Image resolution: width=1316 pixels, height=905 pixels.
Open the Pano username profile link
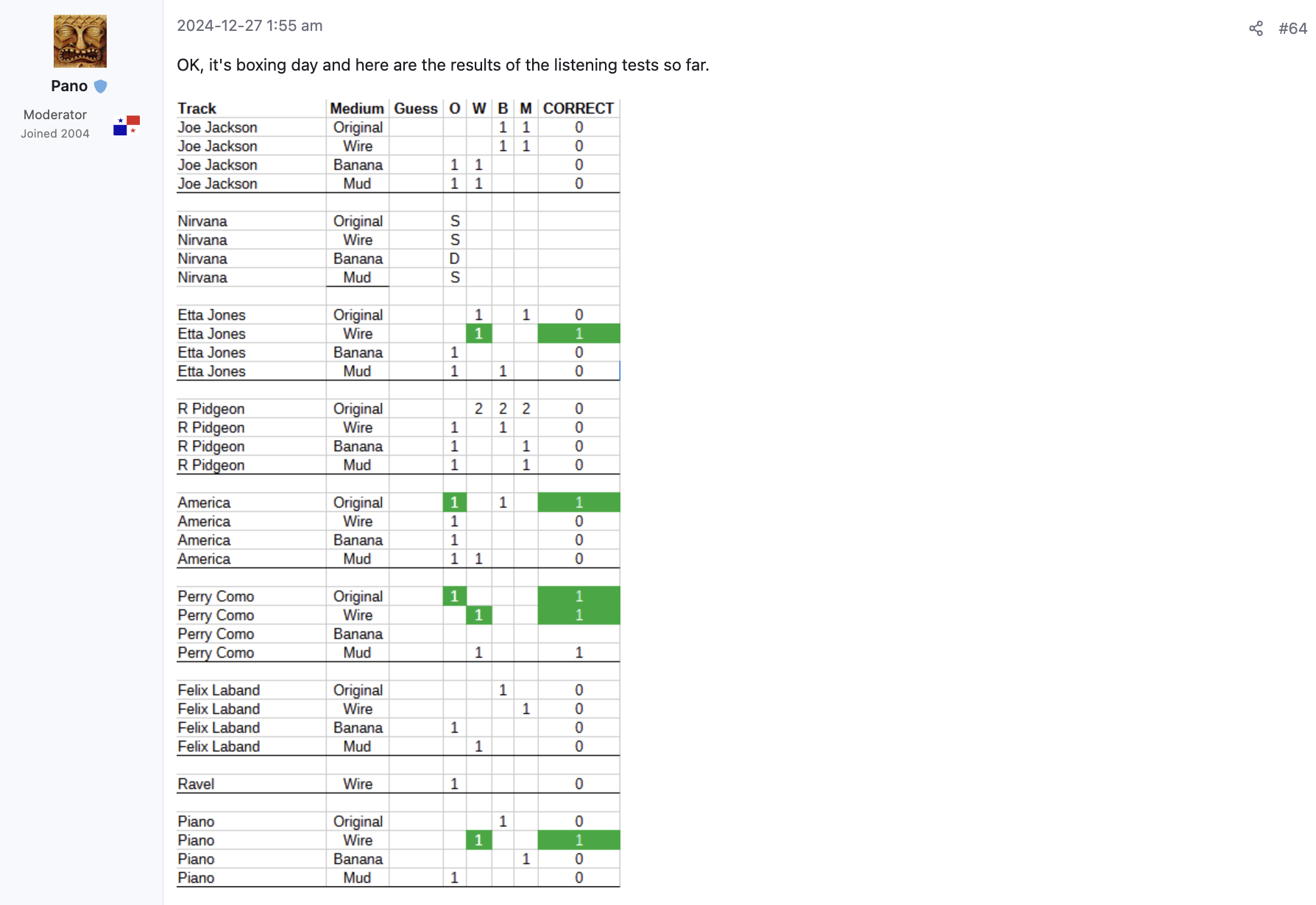tap(69, 86)
